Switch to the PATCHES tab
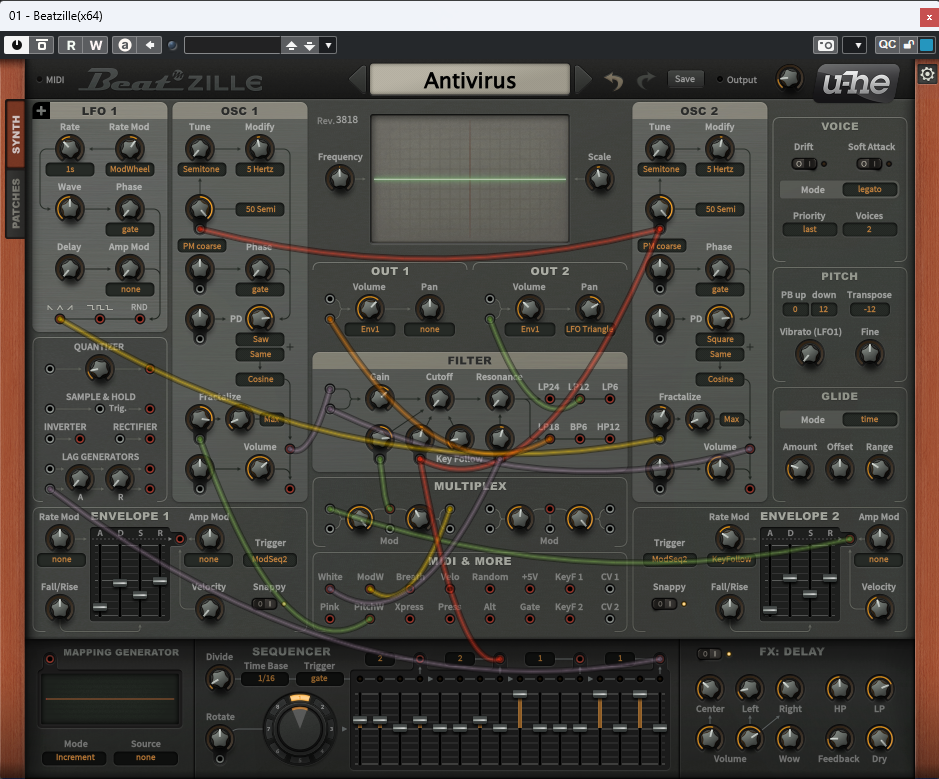 (x=16, y=204)
